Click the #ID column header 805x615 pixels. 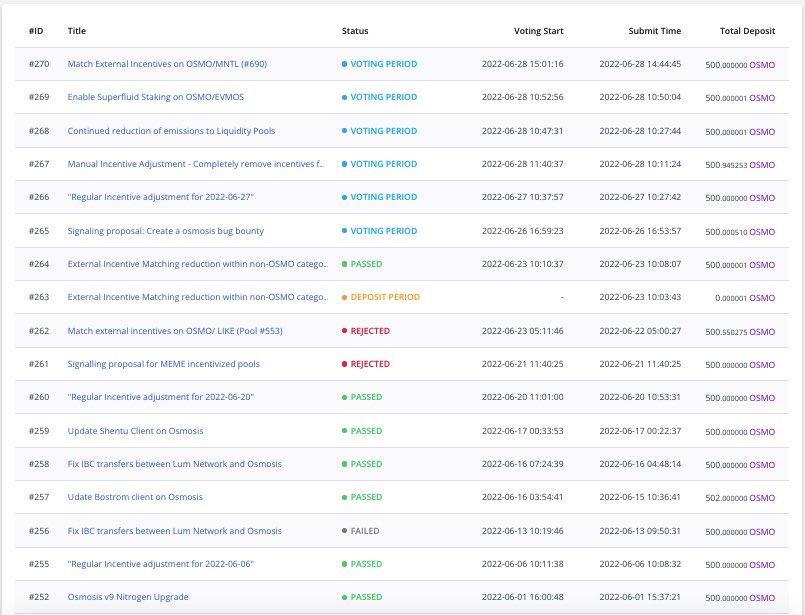[x=36, y=31]
